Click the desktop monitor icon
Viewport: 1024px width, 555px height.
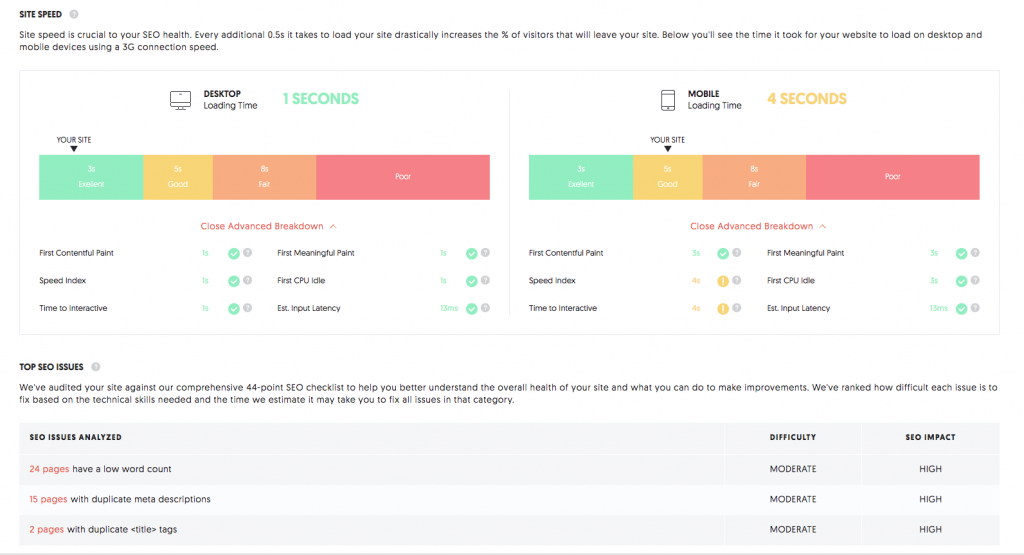[x=180, y=100]
